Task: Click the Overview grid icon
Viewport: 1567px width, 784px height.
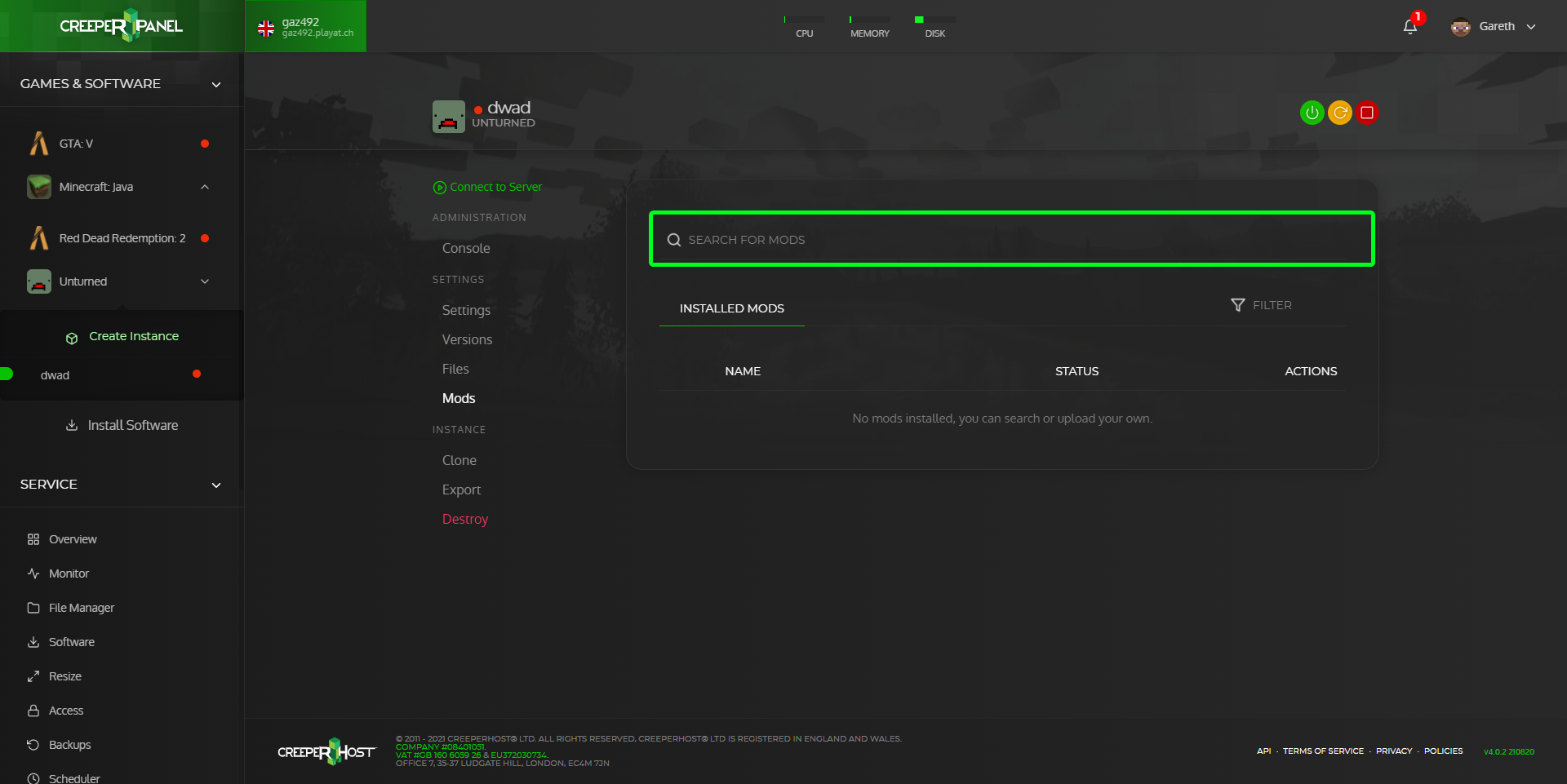Action: [33, 539]
